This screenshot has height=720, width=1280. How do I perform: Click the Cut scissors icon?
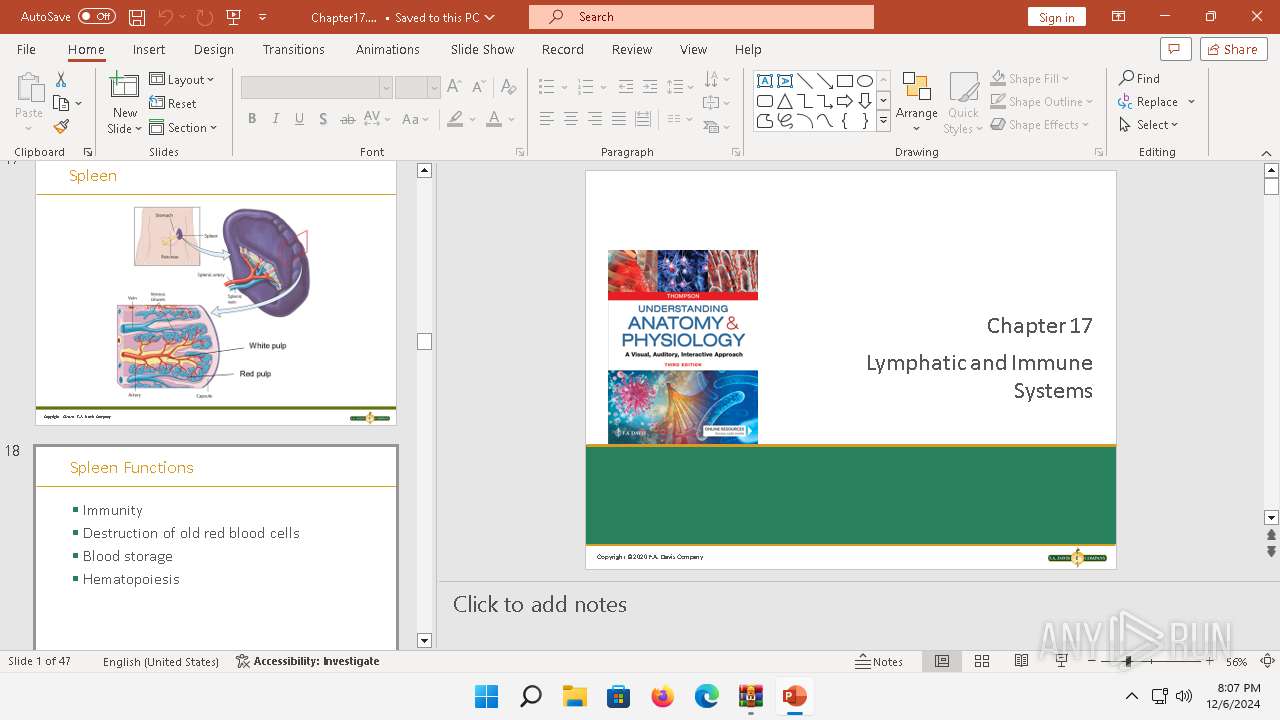point(61,79)
